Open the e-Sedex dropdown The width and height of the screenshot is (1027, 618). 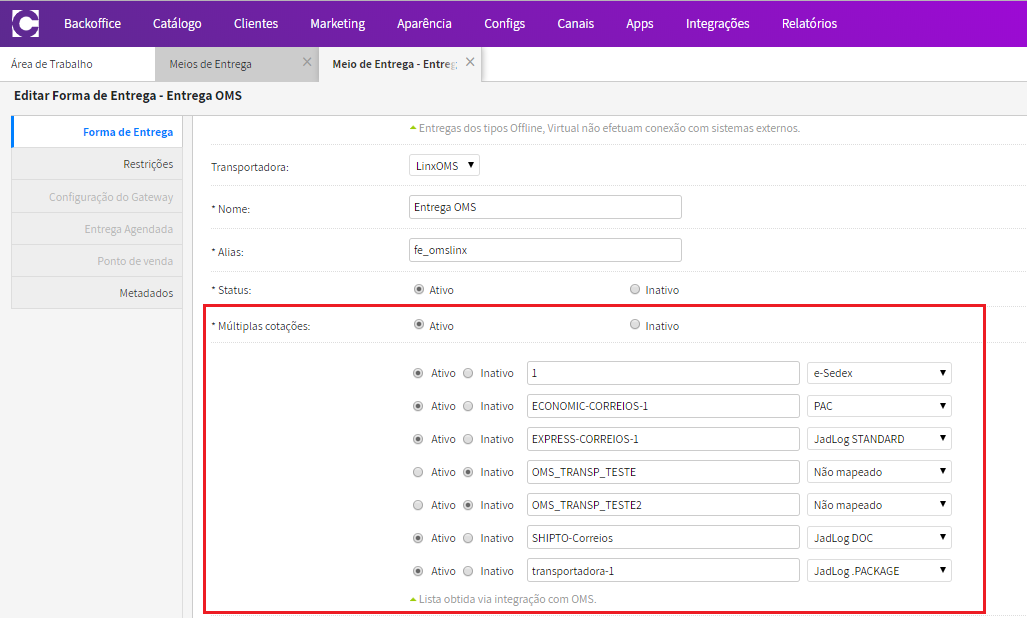[879, 373]
